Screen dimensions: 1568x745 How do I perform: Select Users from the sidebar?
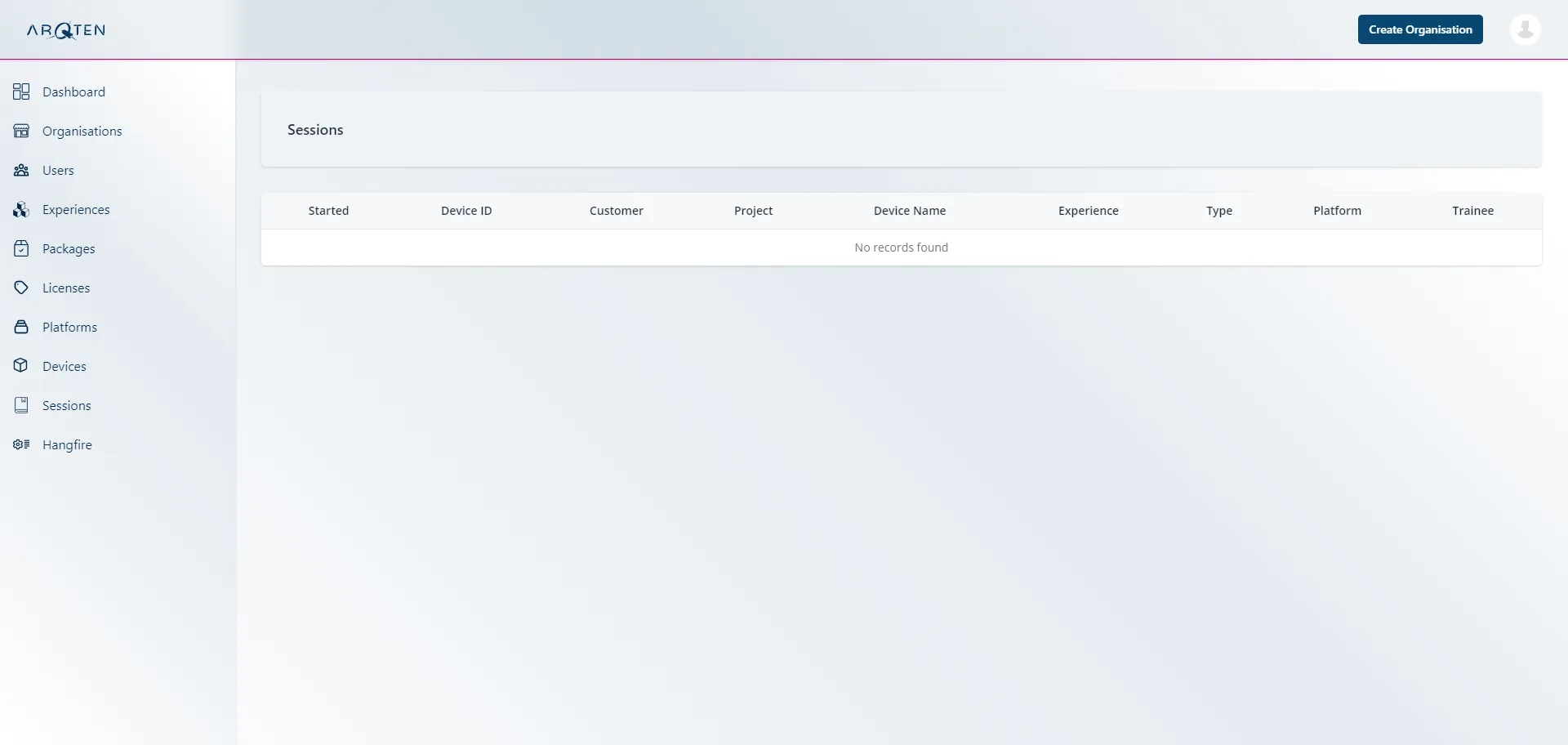pyautogui.click(x=58, y=170)
